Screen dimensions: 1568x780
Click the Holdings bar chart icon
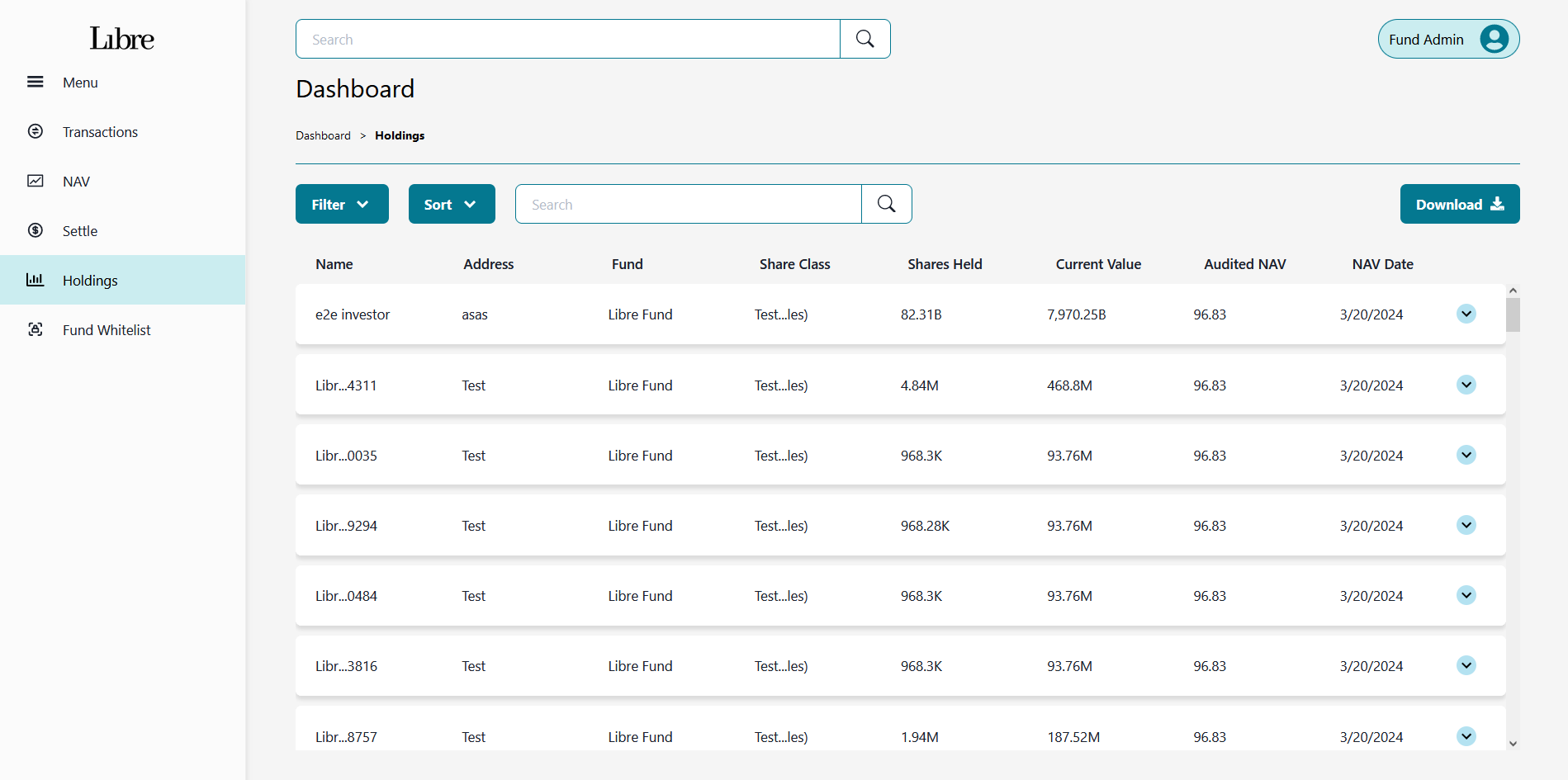(x=35, y=280)
